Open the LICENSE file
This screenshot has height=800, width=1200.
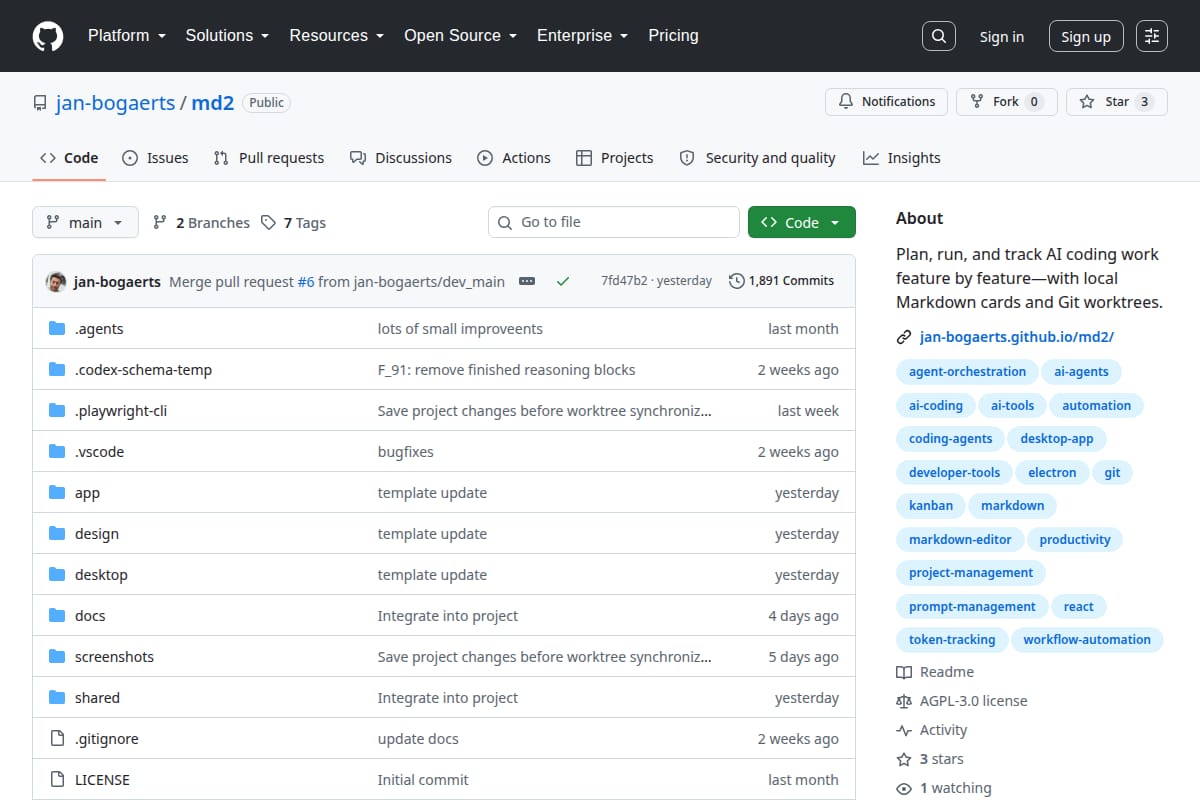pos(102,779)
